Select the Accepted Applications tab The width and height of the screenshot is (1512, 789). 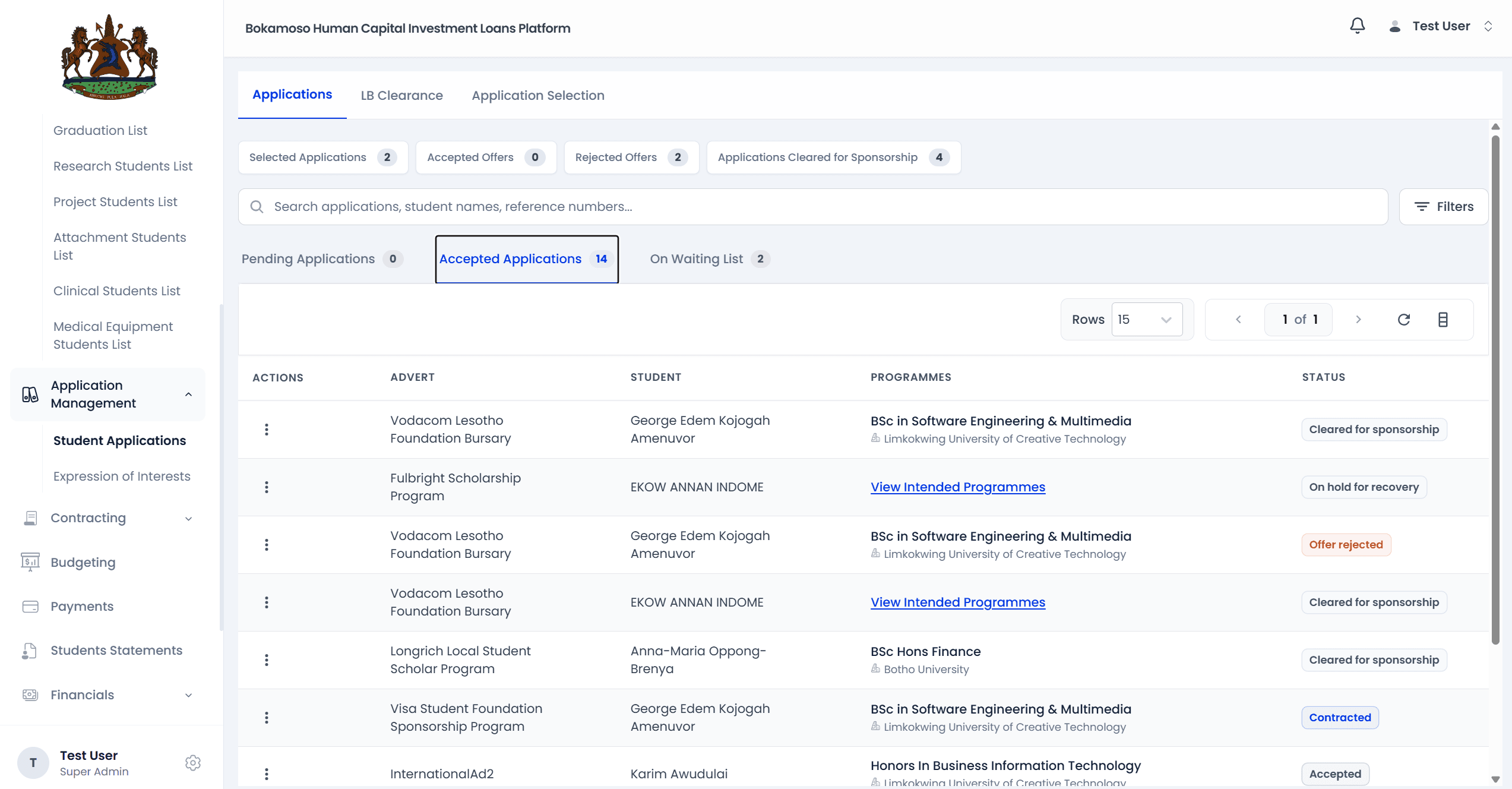click(x=527, y=259)
